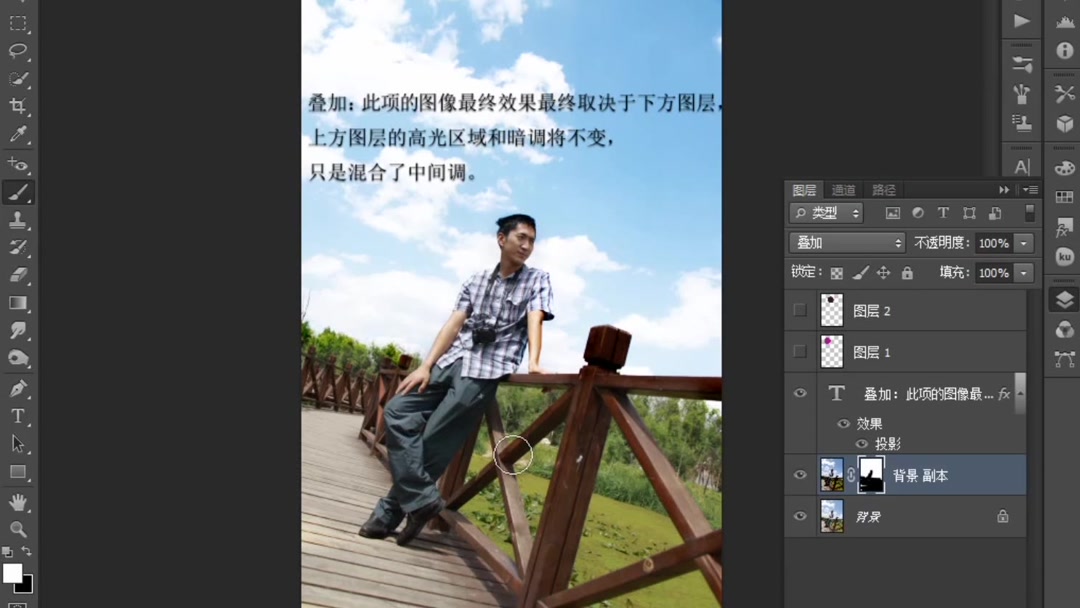This screenshot has height=608, width=1080.
Task: Hide the 投影 drop shadow effect
Action: pyautogui.click(x=861, y=443)
